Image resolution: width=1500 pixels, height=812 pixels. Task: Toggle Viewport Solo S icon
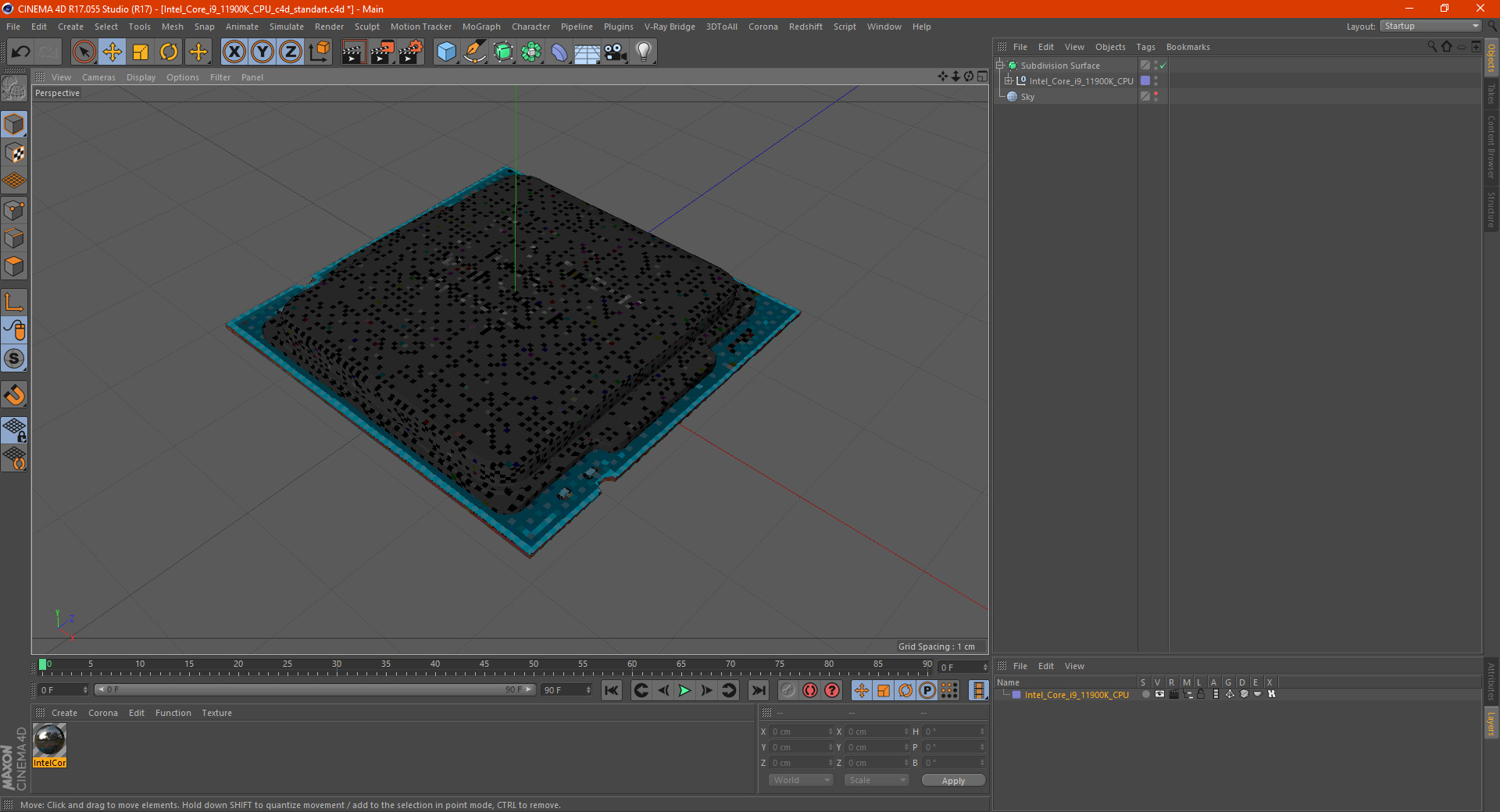[x=14, y=358]
